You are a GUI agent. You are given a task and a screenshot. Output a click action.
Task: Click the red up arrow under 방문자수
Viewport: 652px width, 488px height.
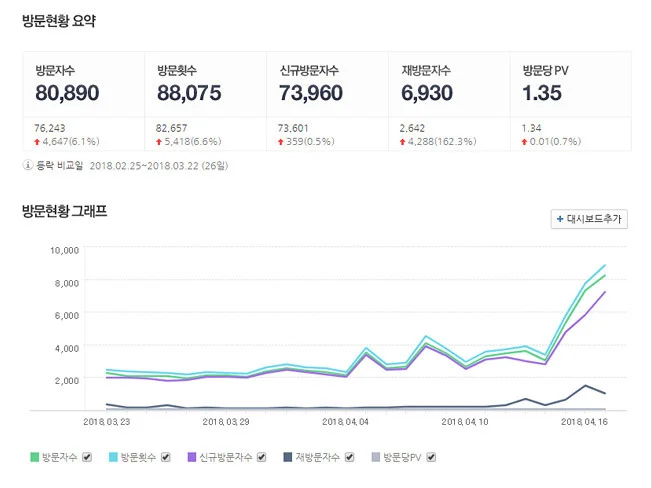tap(38, 142)
